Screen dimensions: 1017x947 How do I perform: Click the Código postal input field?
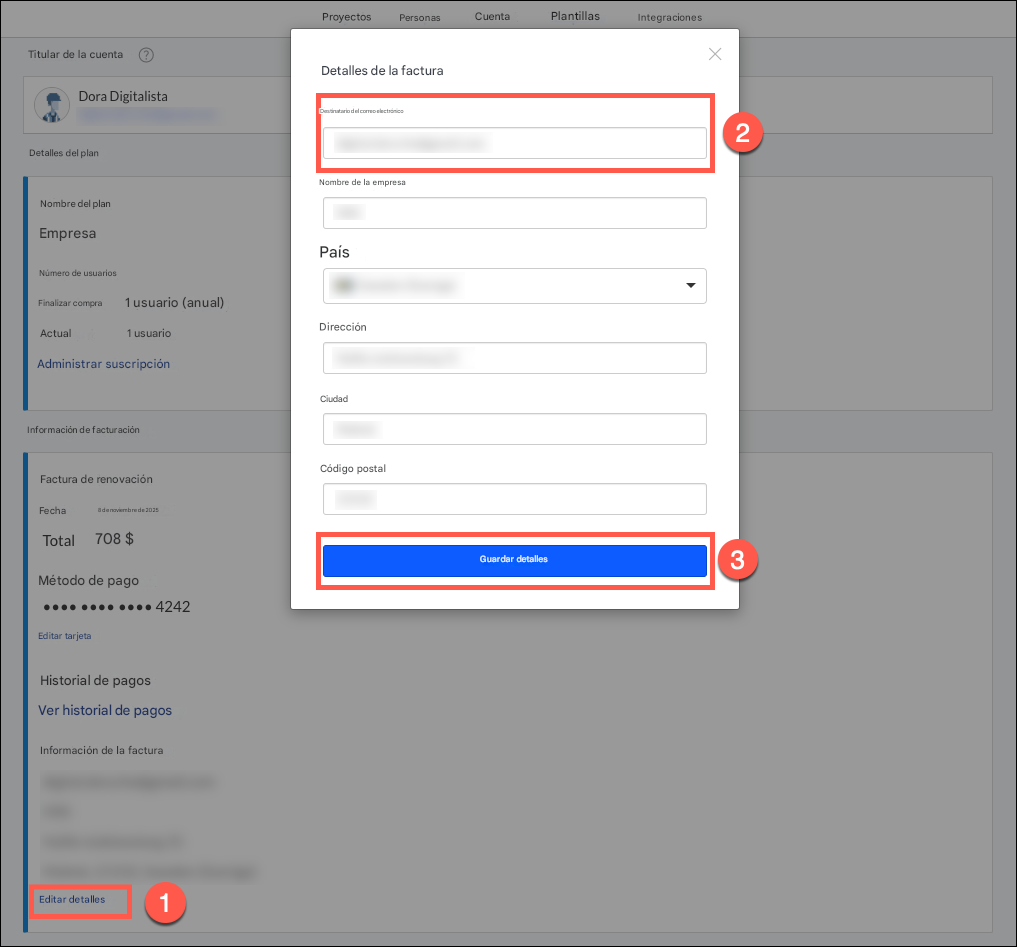click(x=514, y=499)
